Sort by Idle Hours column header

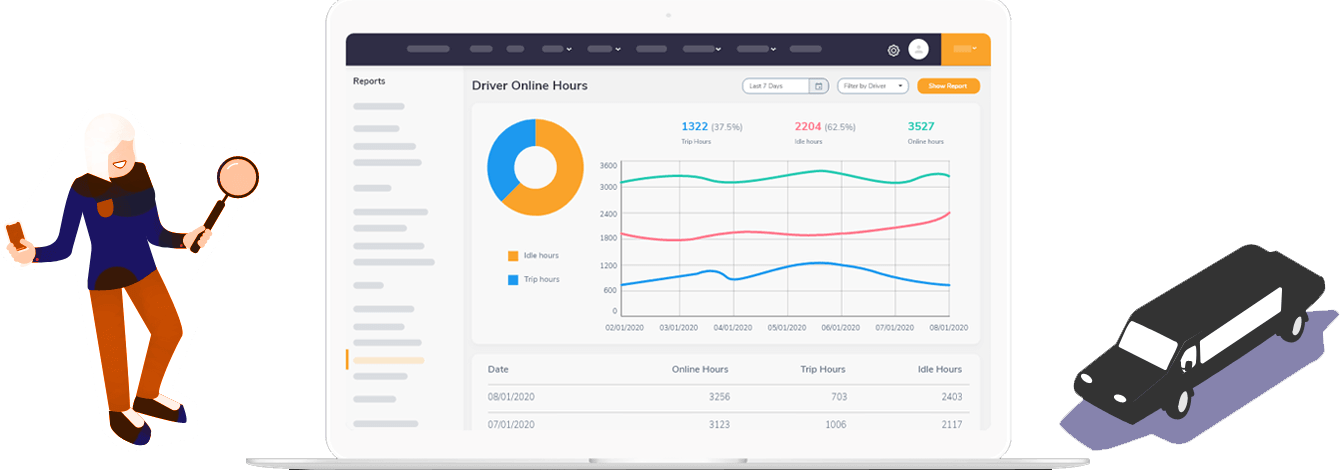[940, 370]
